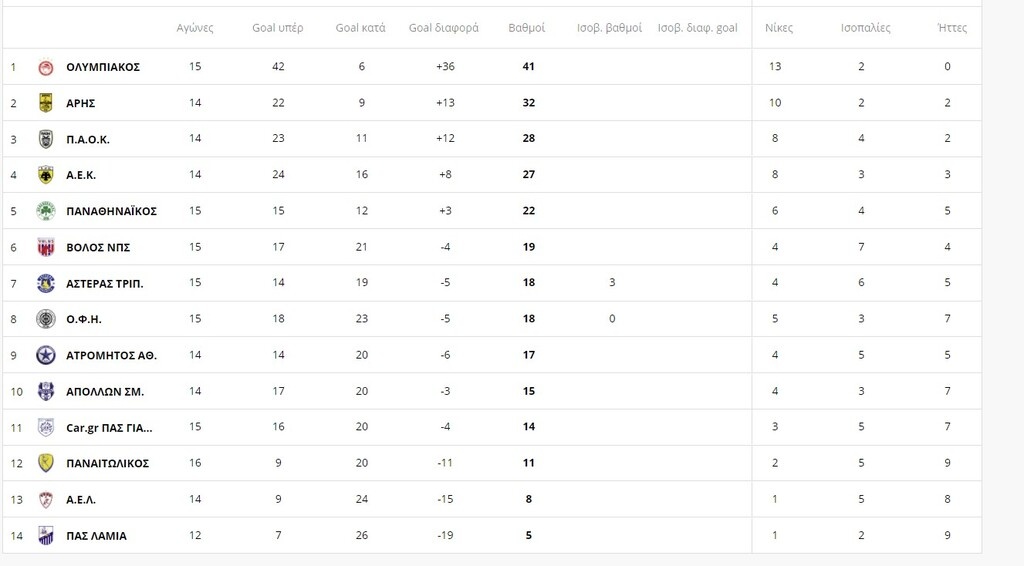Click the Atromitos star badge icon

click(46, 355)
